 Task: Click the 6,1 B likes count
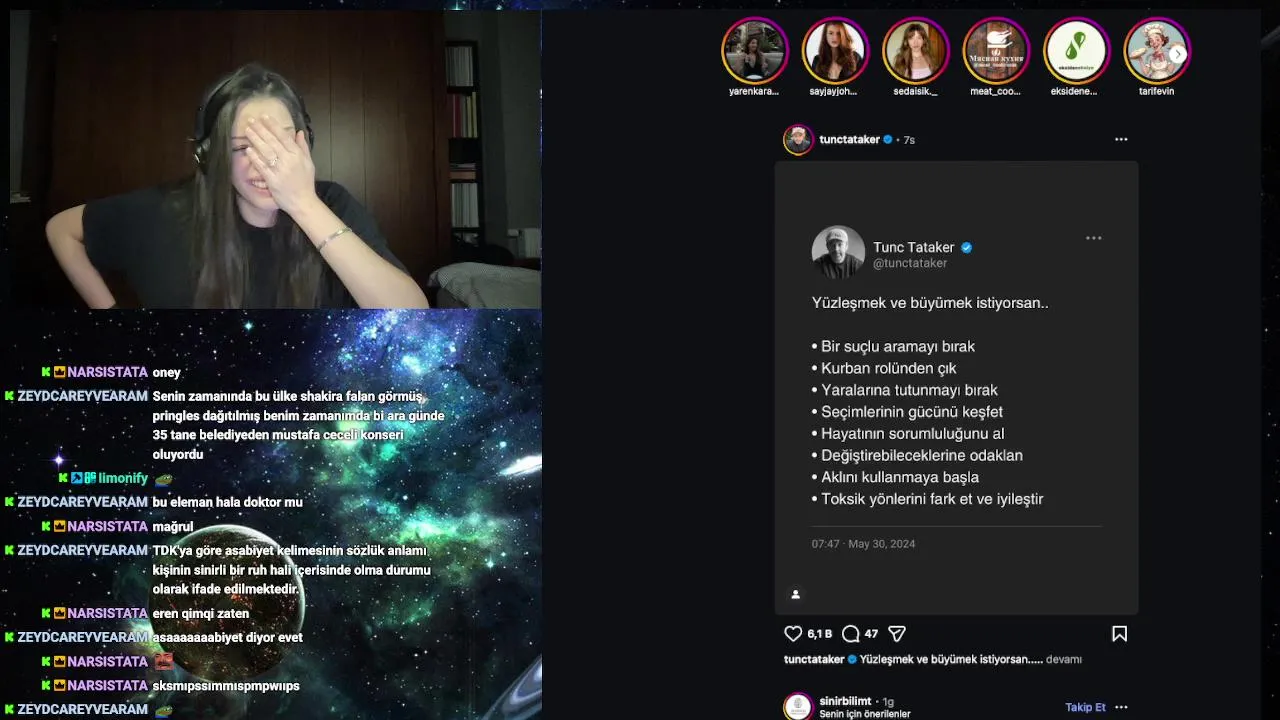click(820, 634)
